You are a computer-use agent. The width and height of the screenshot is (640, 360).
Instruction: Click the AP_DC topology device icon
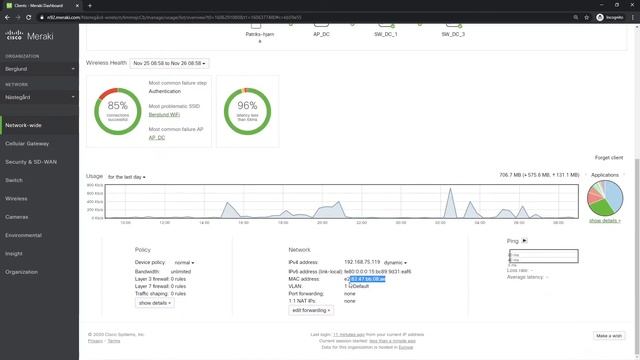click(x=321, y=26)
